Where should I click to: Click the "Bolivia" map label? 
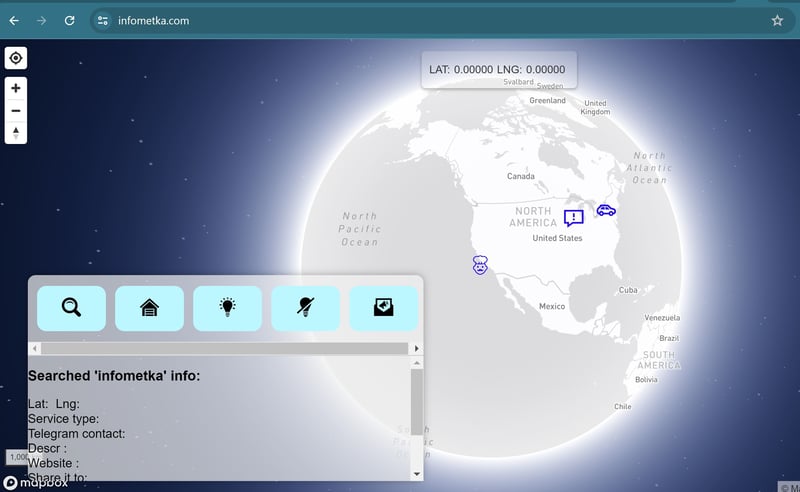click(x=646, y=380)
